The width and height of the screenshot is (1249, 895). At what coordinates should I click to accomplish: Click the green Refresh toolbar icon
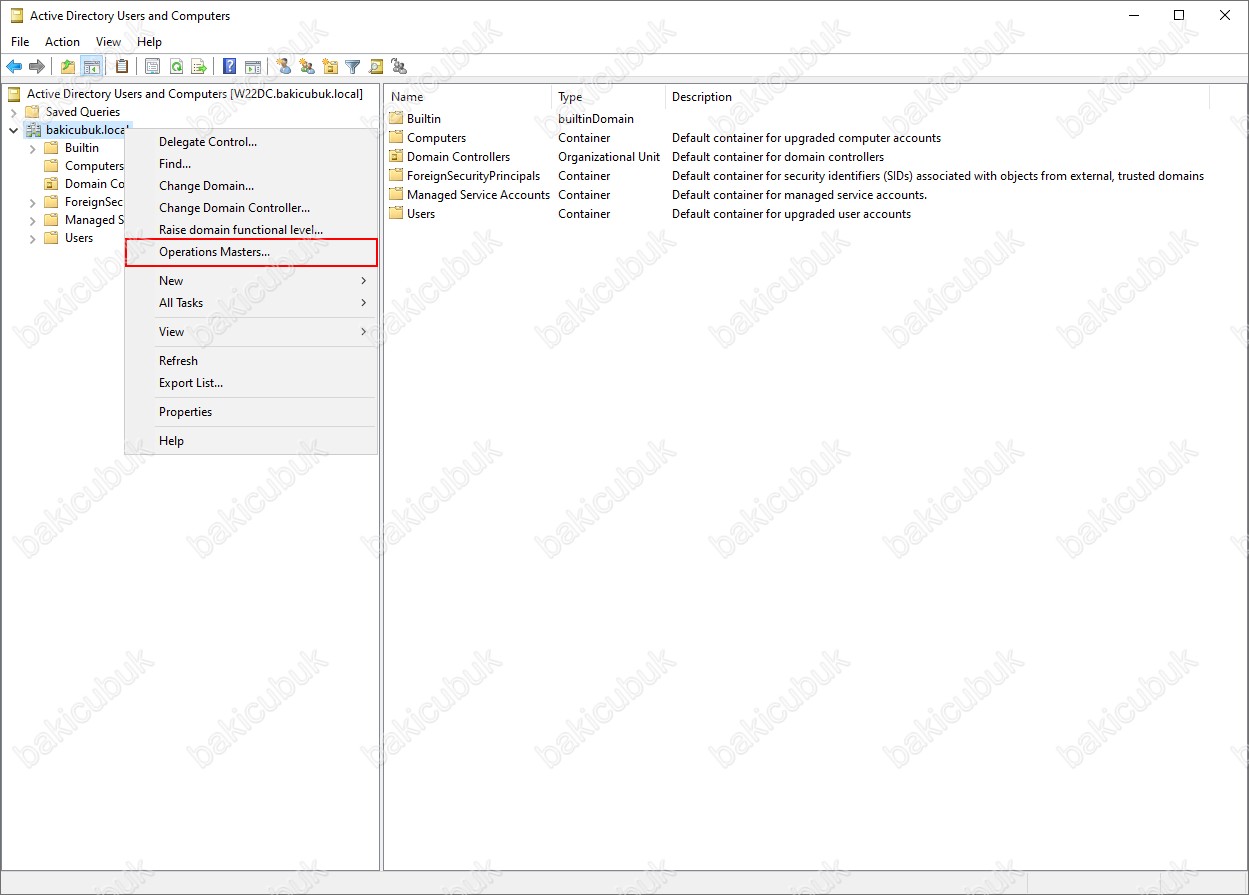click(x=176, y=67)
